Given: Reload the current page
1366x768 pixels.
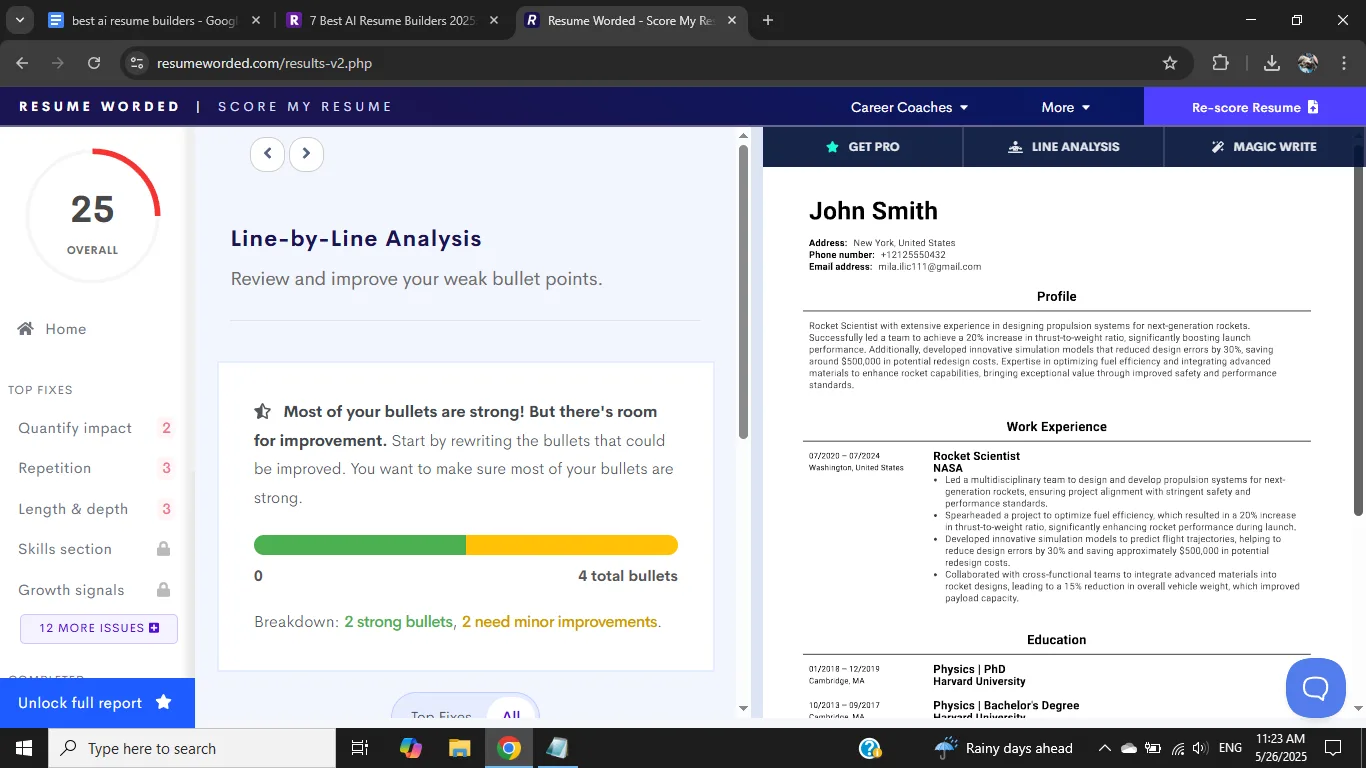Looking at the screenshot, I should (94, 63).
